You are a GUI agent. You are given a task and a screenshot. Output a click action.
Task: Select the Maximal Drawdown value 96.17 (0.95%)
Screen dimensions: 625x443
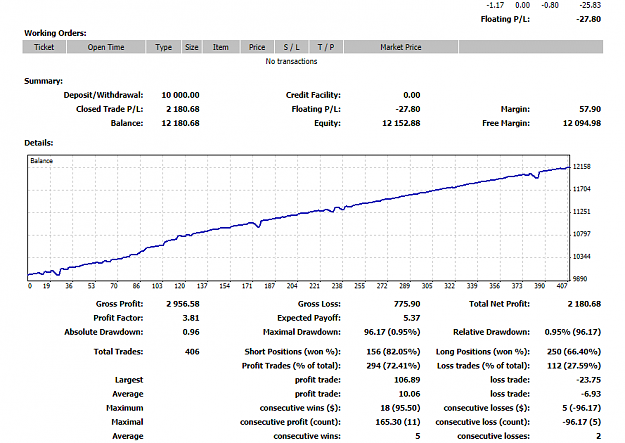click(x=392, y=332)
